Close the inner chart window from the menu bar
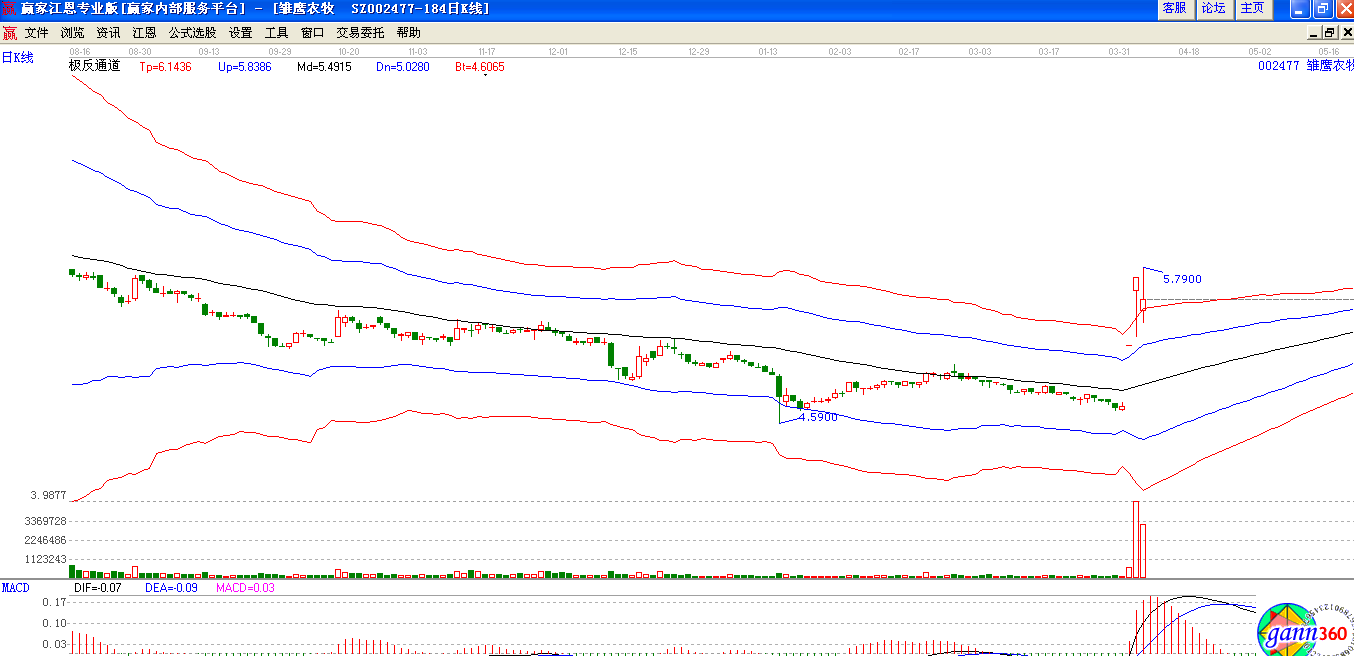 pos(1345,33)
